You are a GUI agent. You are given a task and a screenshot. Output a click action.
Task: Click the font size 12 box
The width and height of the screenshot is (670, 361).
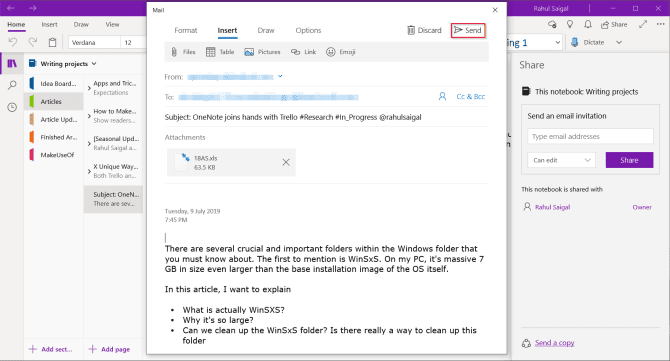pyautogui.click(x=133, y=42)
